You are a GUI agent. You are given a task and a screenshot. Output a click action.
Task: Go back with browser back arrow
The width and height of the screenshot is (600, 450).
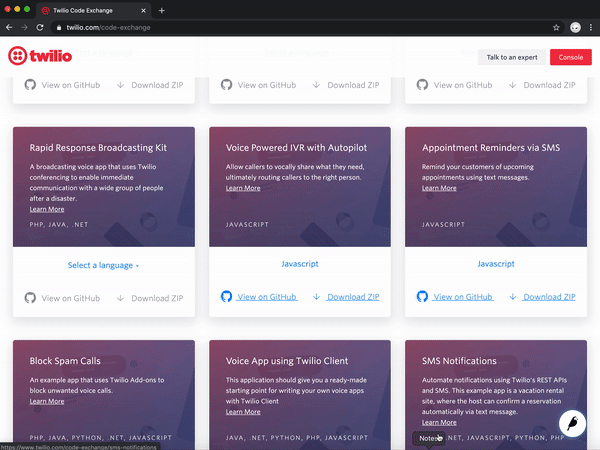coord(9,28)
